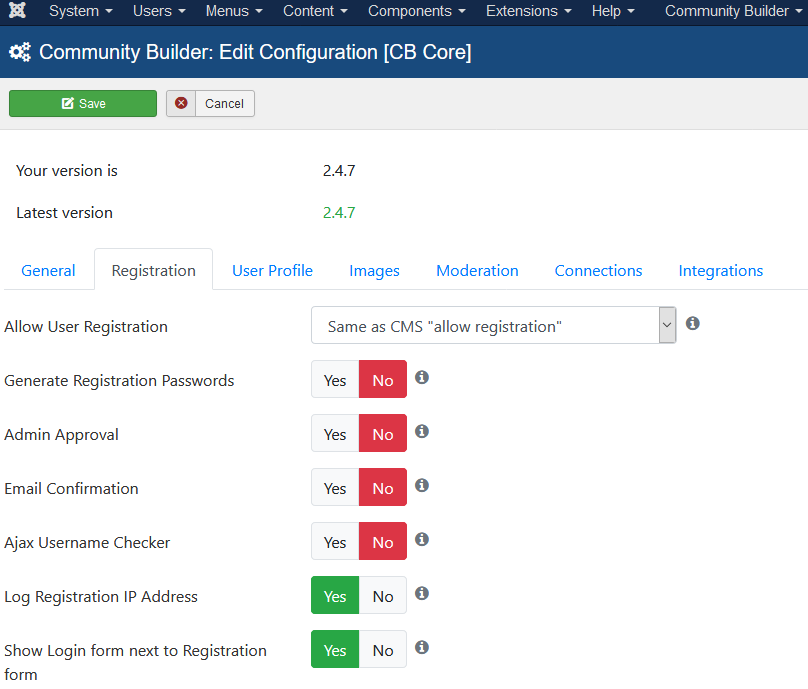
Task: Click the green Save button
Action: pos(83,103)
